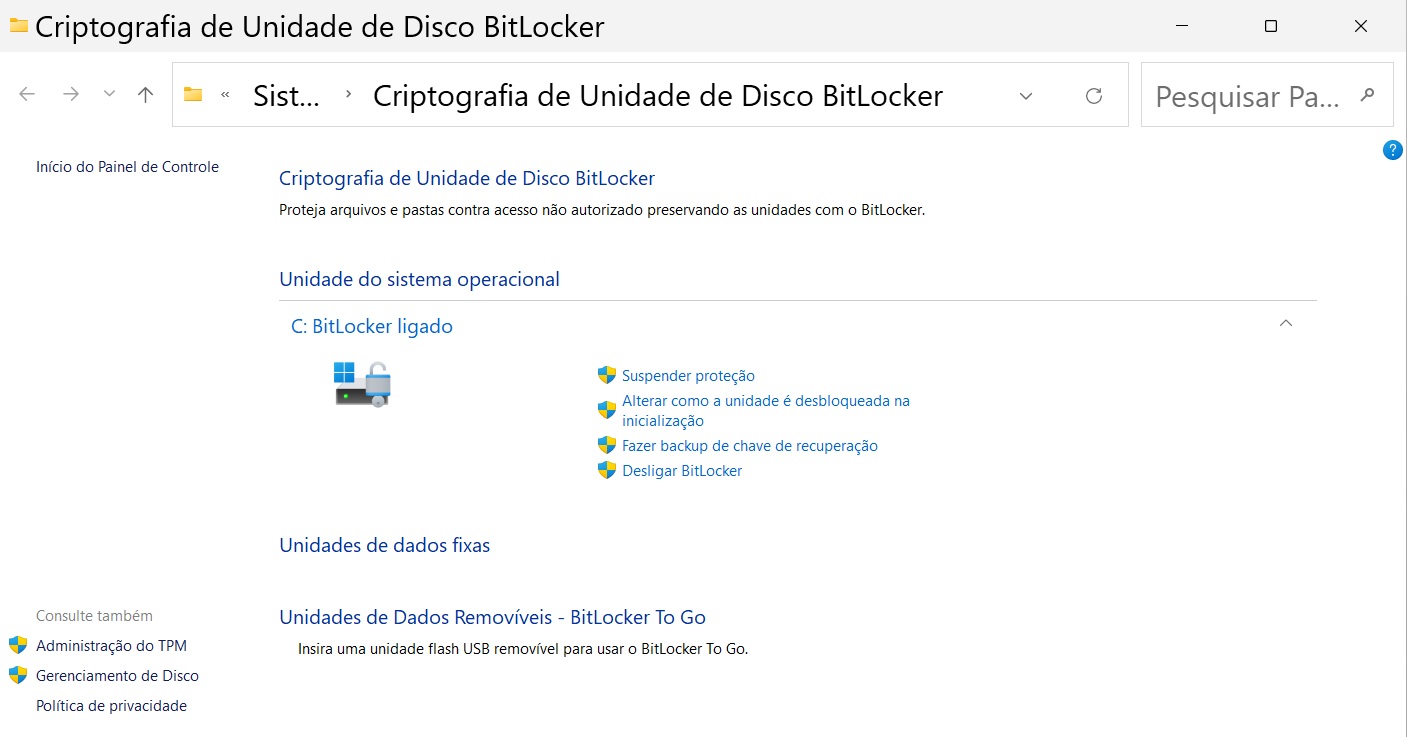Click Consulte também label

(x=94, y=616)
